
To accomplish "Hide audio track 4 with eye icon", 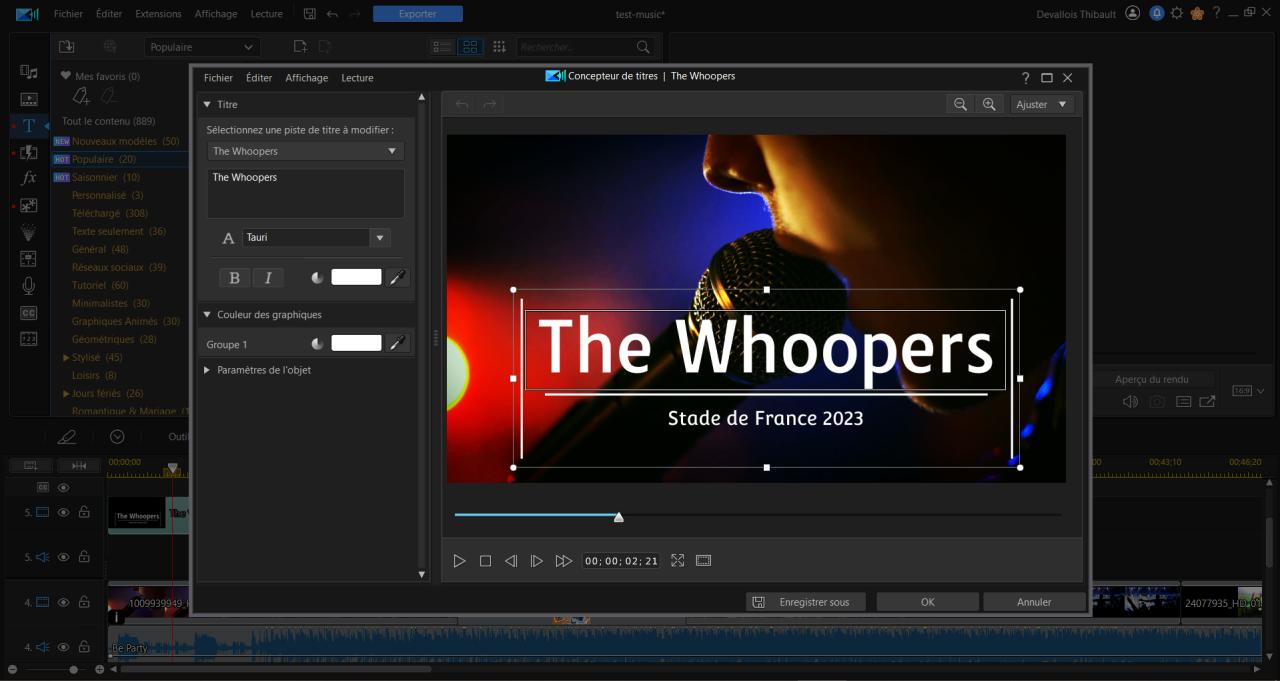I will click(63, 647).
